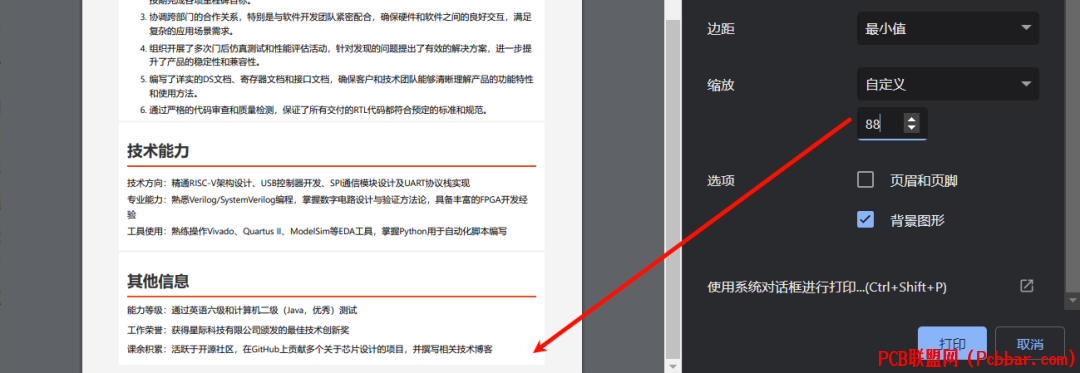
Task: Click the 取消 button
Action: coord(1029,344)
